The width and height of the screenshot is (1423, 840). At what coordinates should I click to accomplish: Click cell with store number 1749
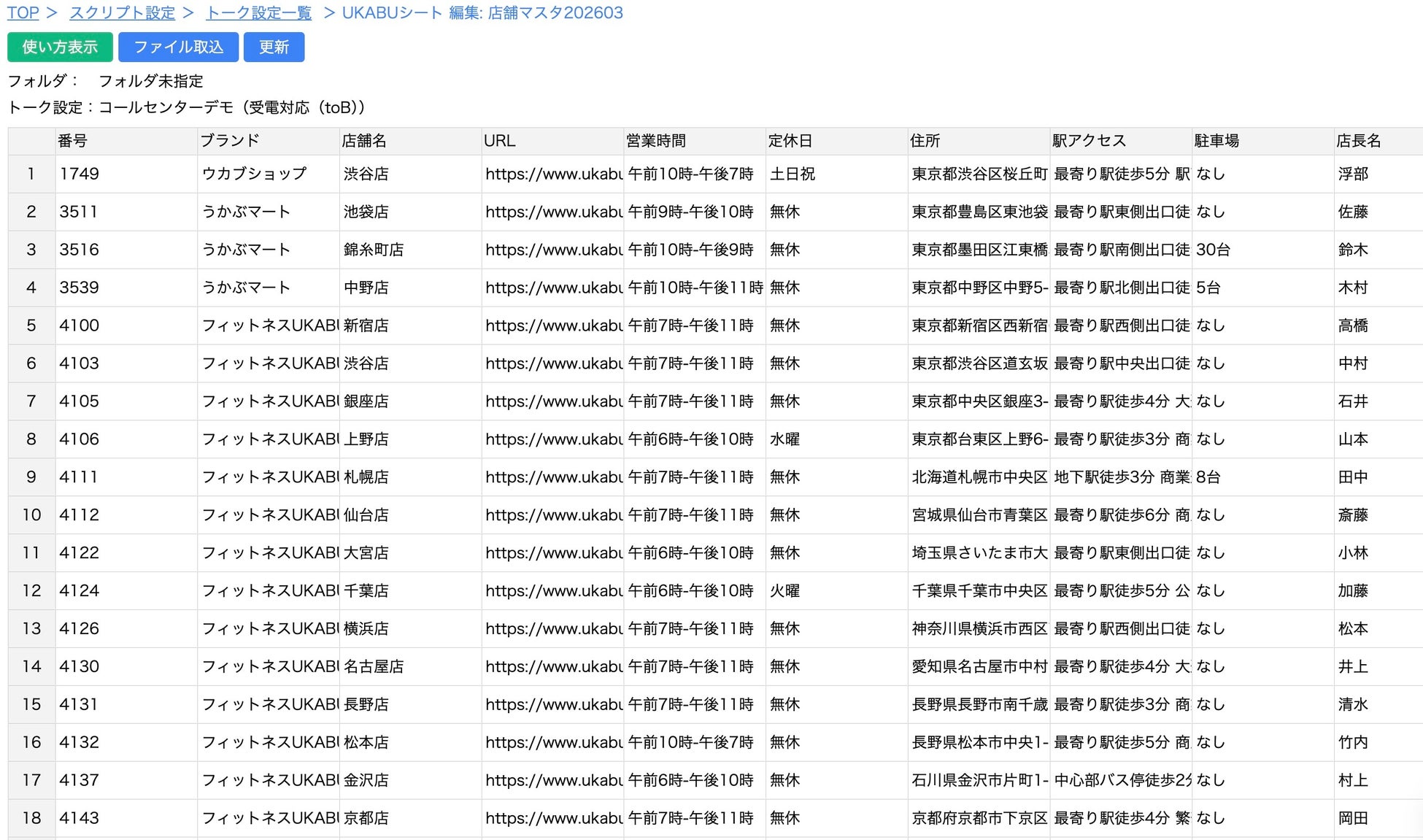[x=126, y=174]
